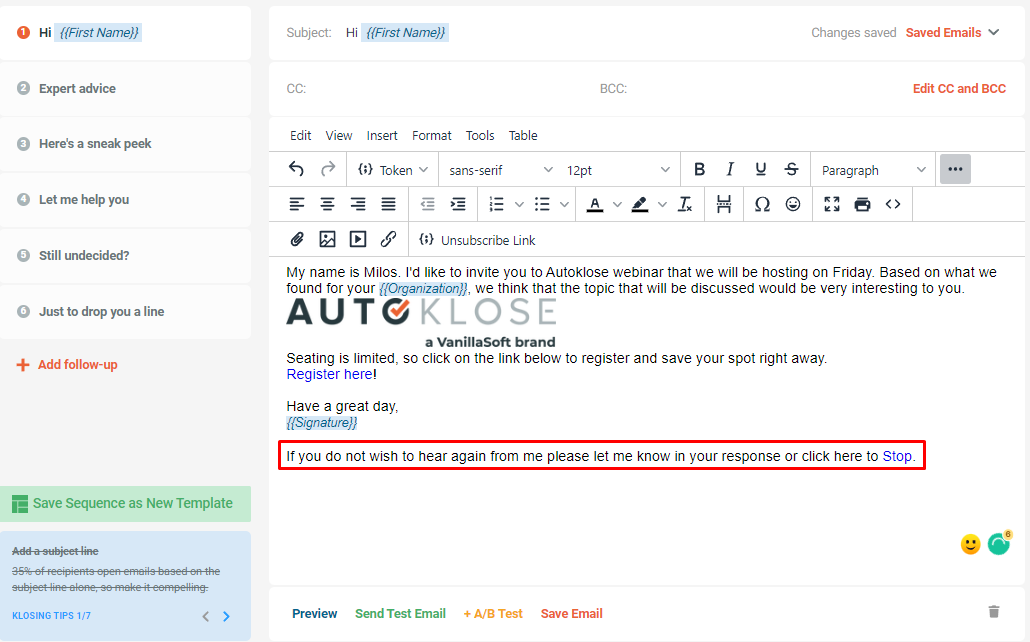Toggle italic formatting

(730, 169)
